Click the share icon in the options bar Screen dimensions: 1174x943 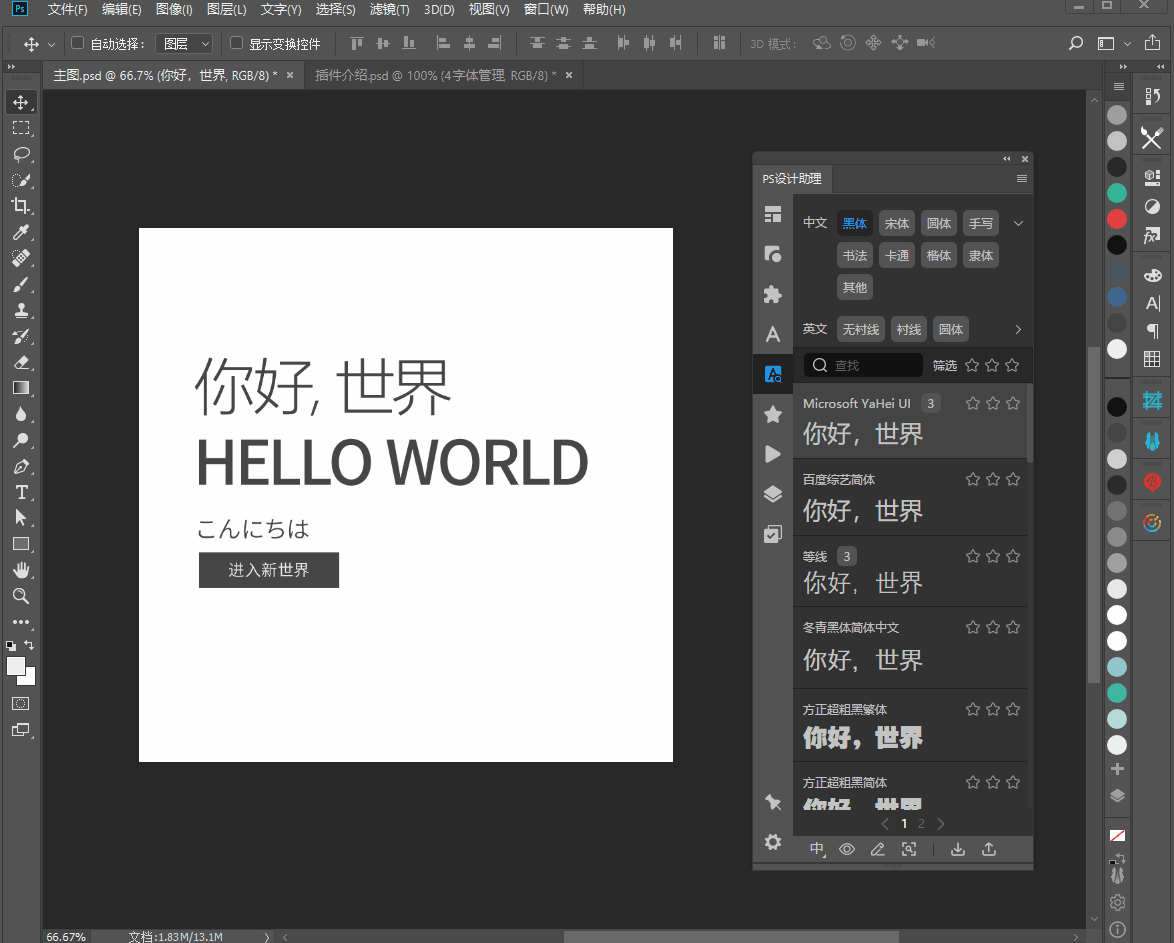click(1152, 43)
